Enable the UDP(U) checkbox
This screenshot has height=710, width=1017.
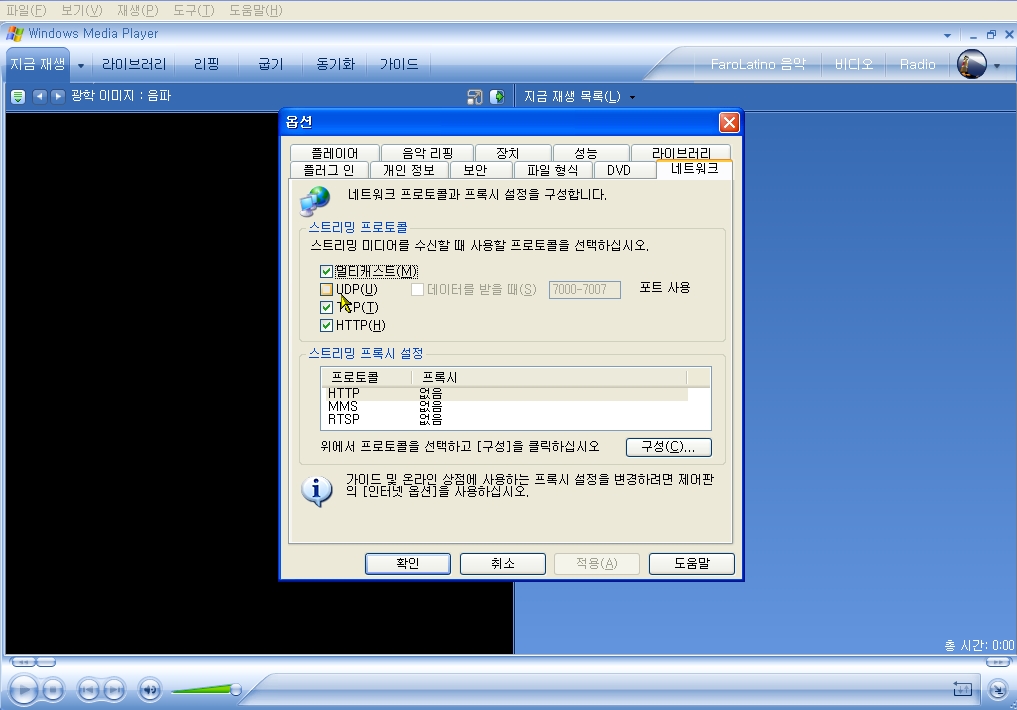tap(326, 289)
